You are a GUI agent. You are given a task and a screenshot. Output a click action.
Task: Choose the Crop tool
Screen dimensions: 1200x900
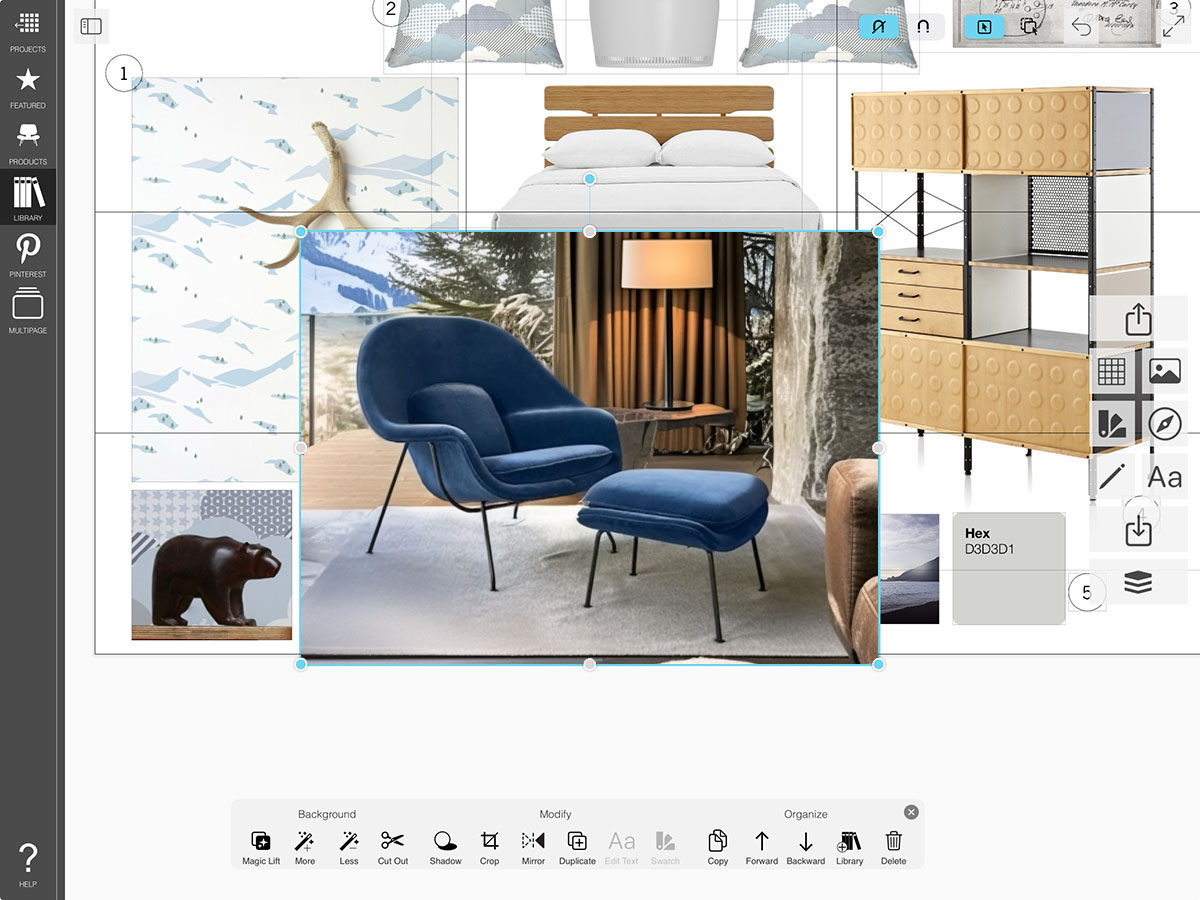(489, 847)
